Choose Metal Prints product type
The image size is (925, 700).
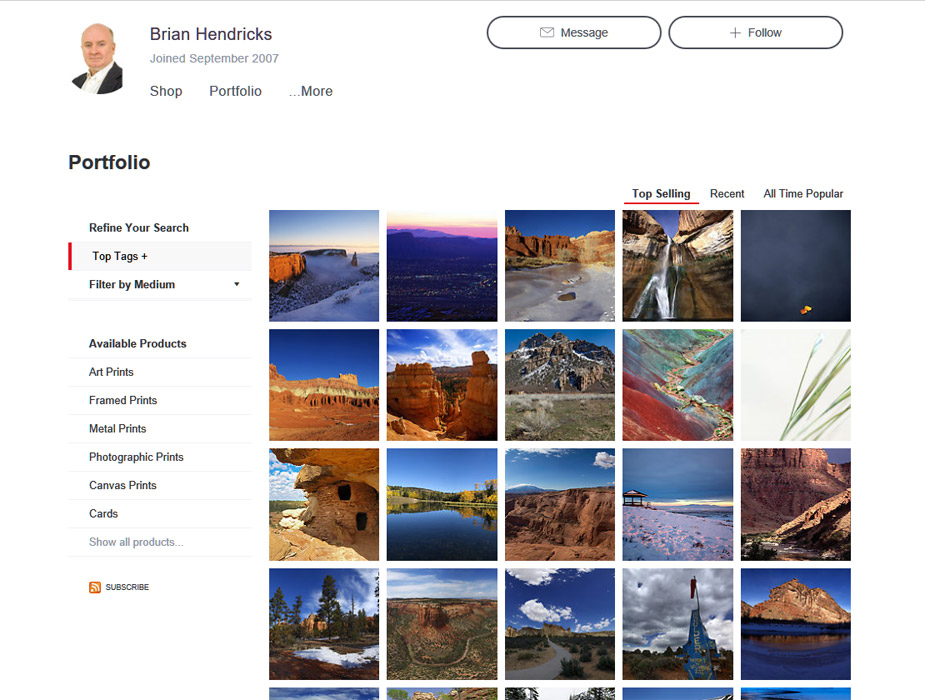point(118,428)
